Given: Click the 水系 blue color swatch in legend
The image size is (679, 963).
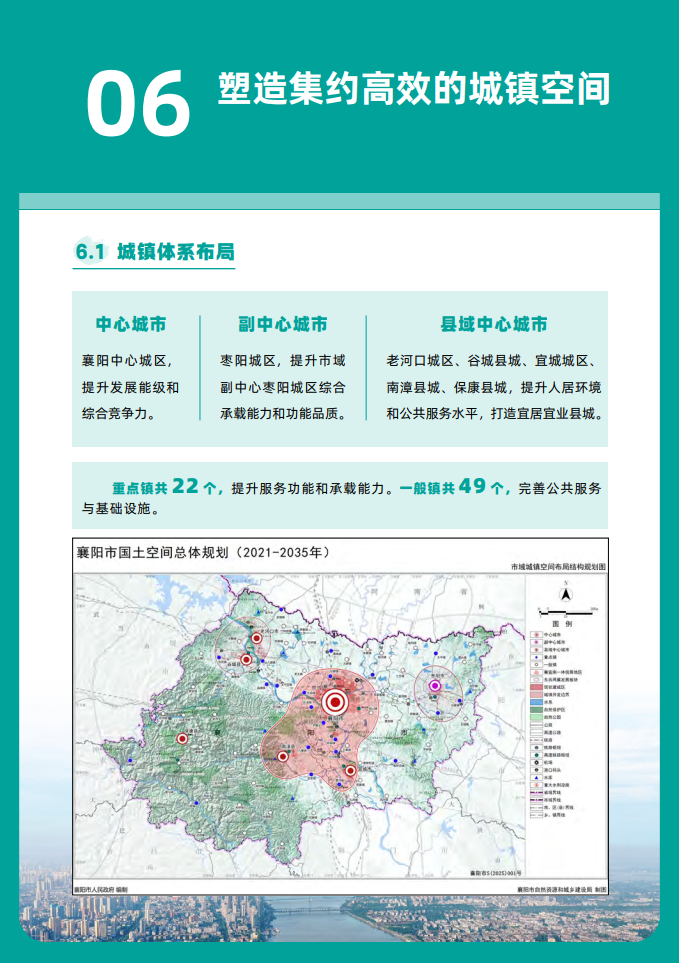Looking at the screenshot, I should coord(536,702).
